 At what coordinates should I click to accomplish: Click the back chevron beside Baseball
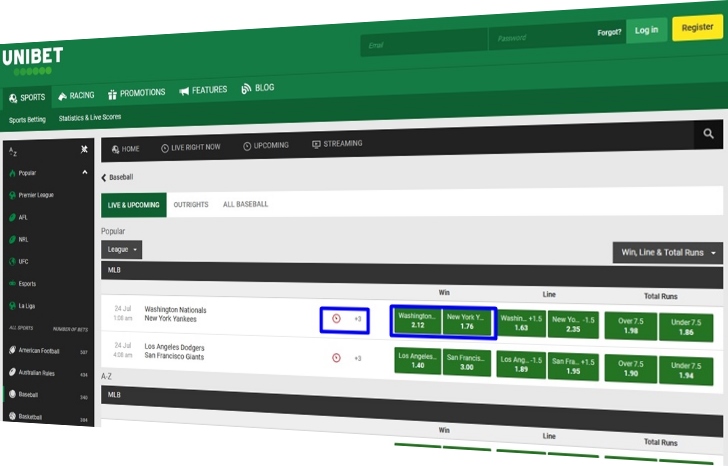point(104,177)
